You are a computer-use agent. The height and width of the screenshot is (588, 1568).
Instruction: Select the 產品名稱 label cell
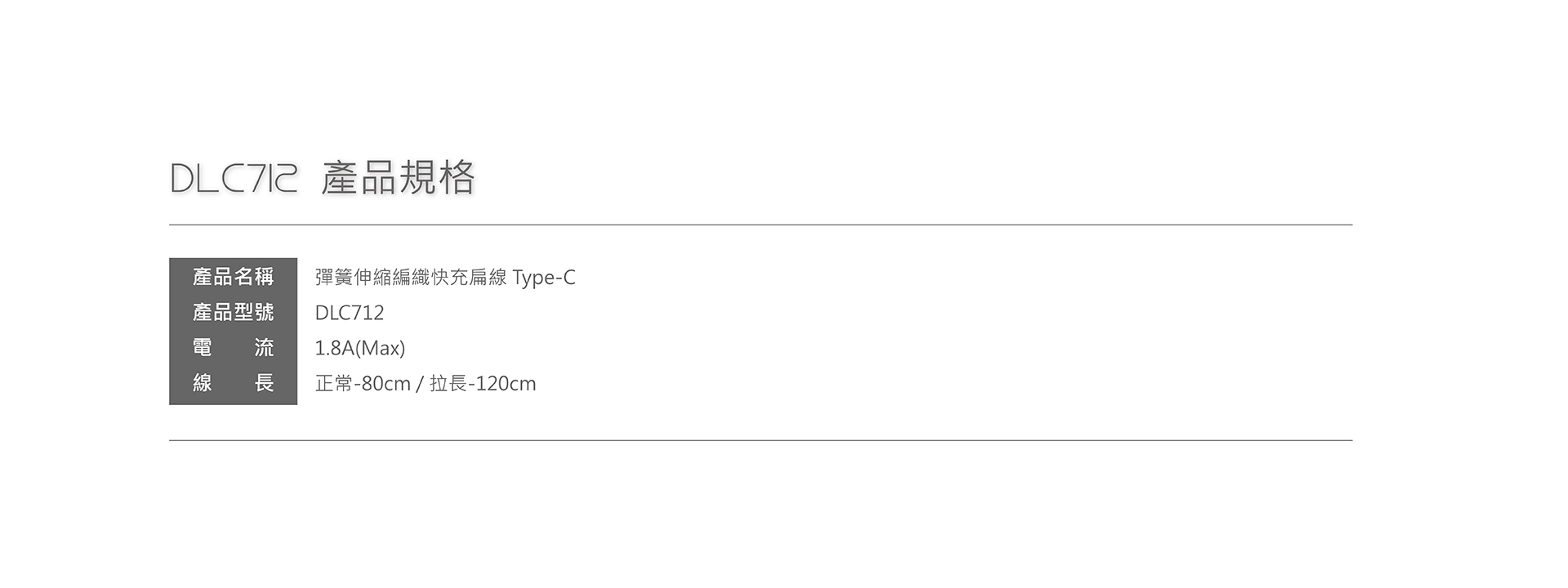tap(234, 277)
